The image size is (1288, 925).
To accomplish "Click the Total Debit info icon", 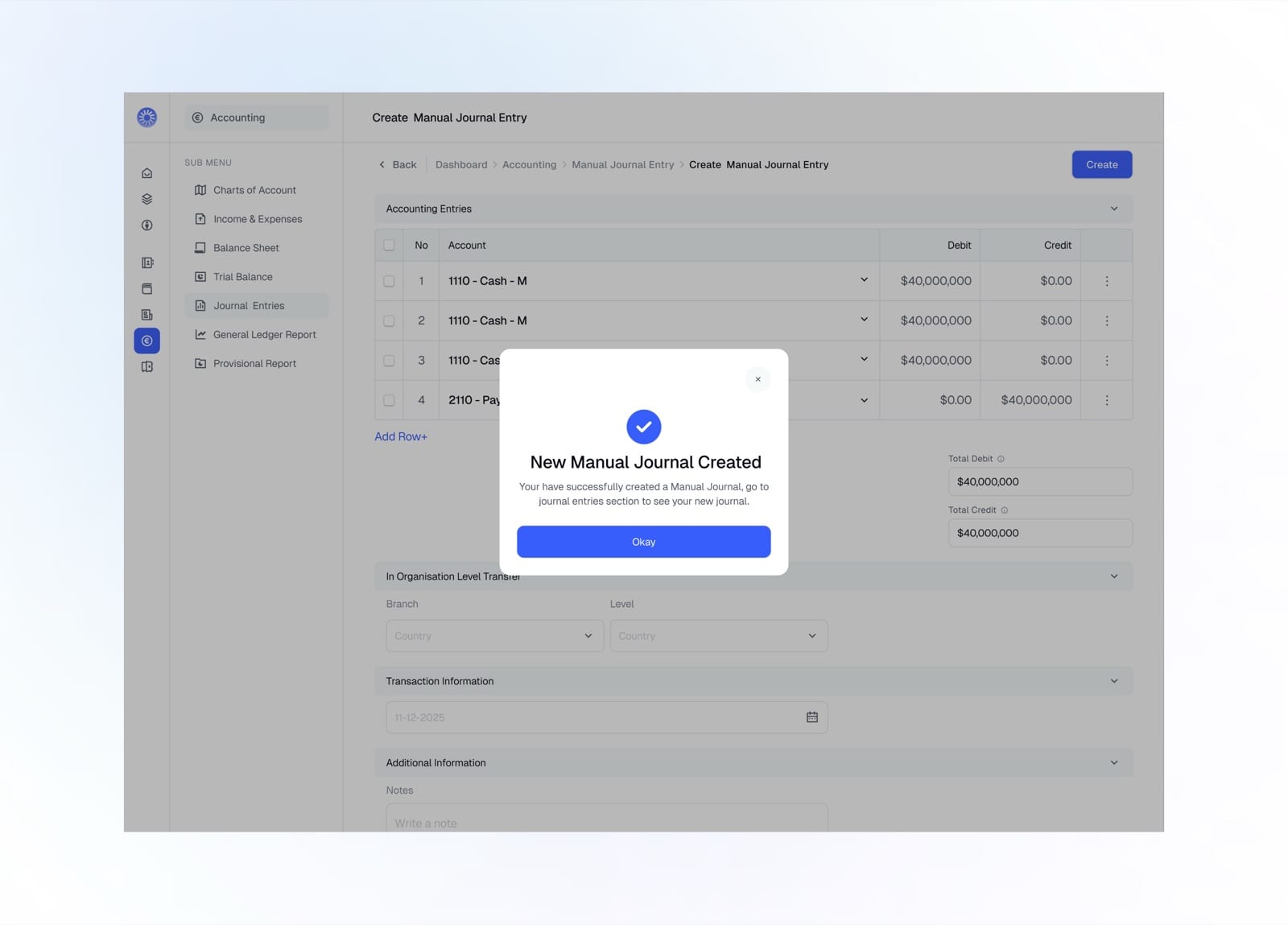I will (x=1001, y=459).
